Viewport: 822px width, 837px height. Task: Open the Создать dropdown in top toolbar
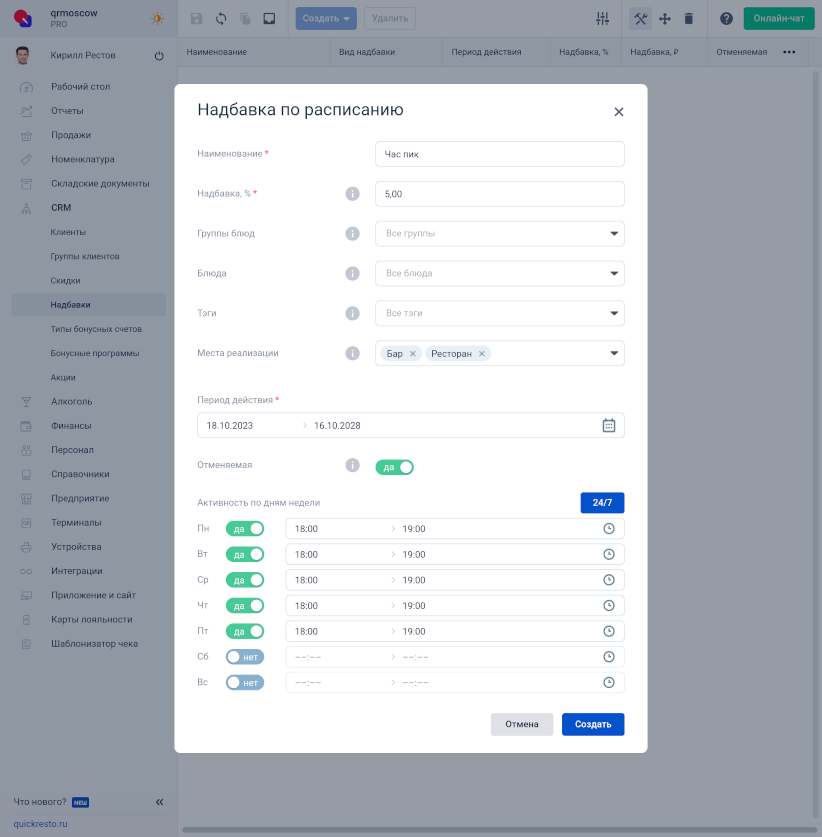click(x=326, y=19)
